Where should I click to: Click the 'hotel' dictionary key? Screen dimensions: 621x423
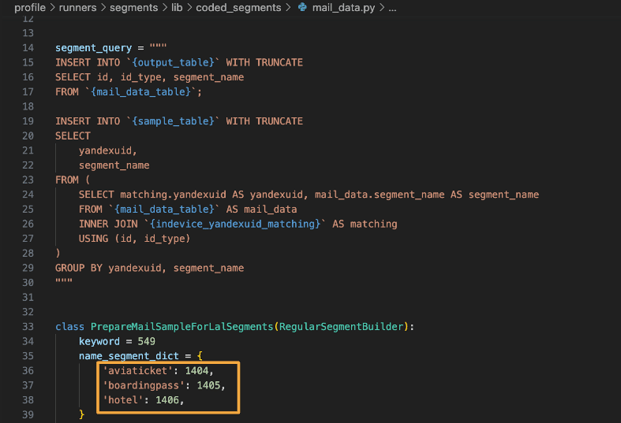123,400
